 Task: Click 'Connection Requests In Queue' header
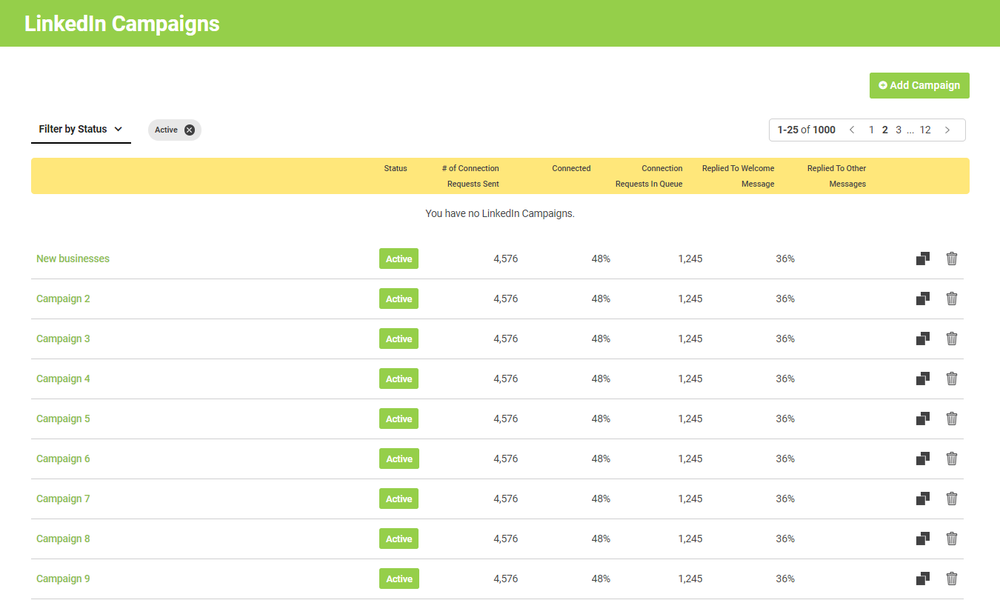[x=649, y=176]
